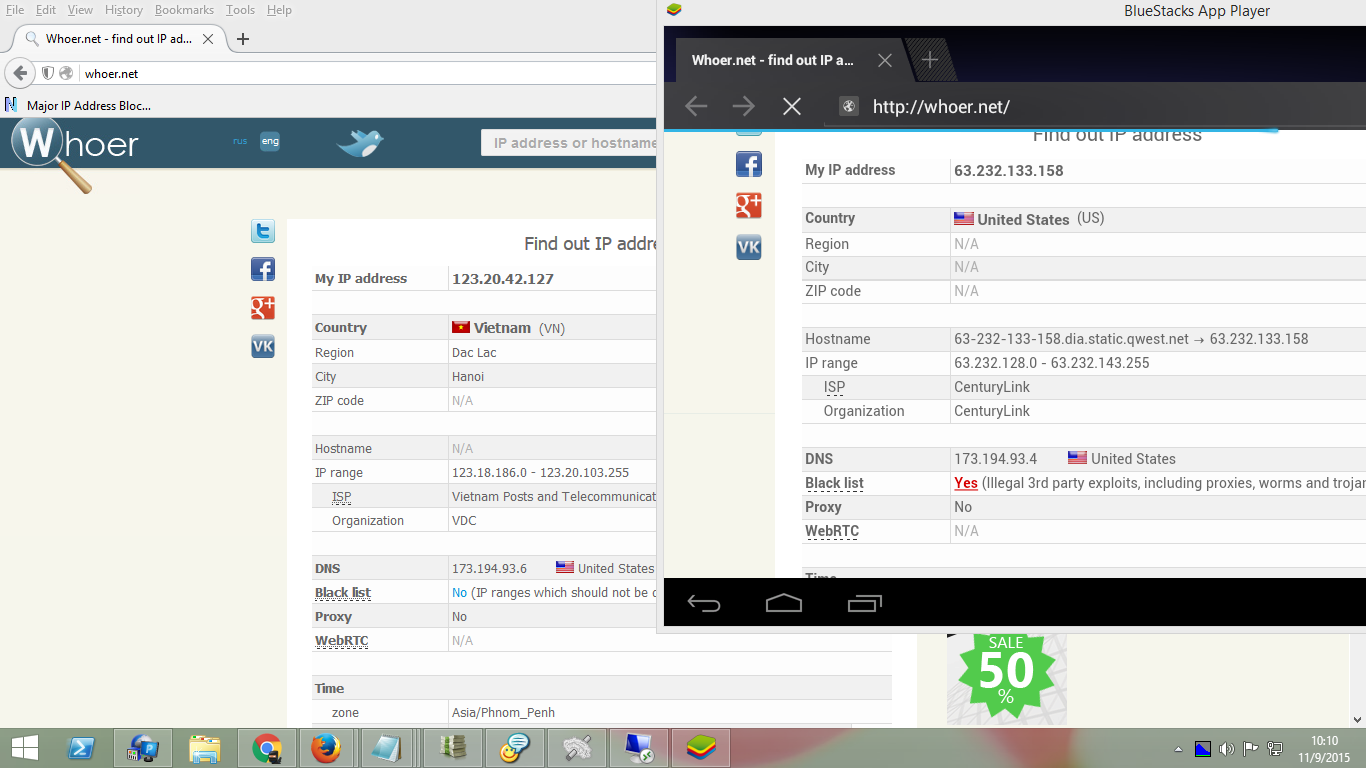Go back in the Firefox window

pos(20,73)
